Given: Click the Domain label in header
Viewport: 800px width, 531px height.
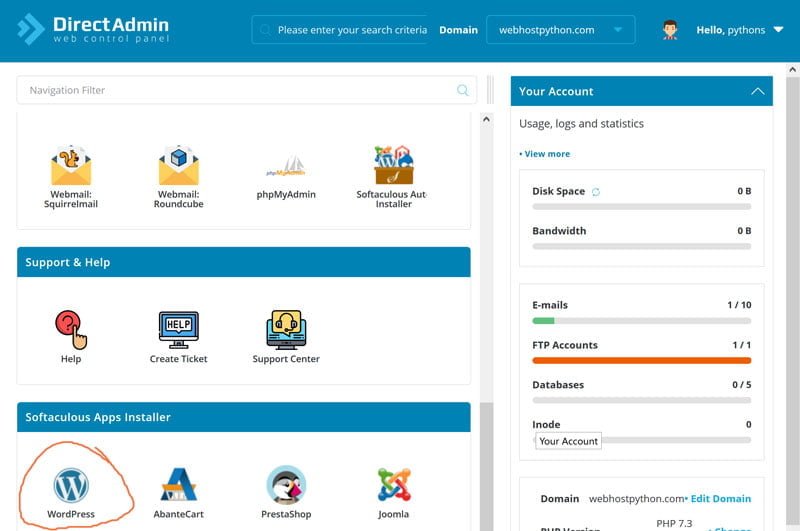Looking at the screenshot, I should click(458, 30).
